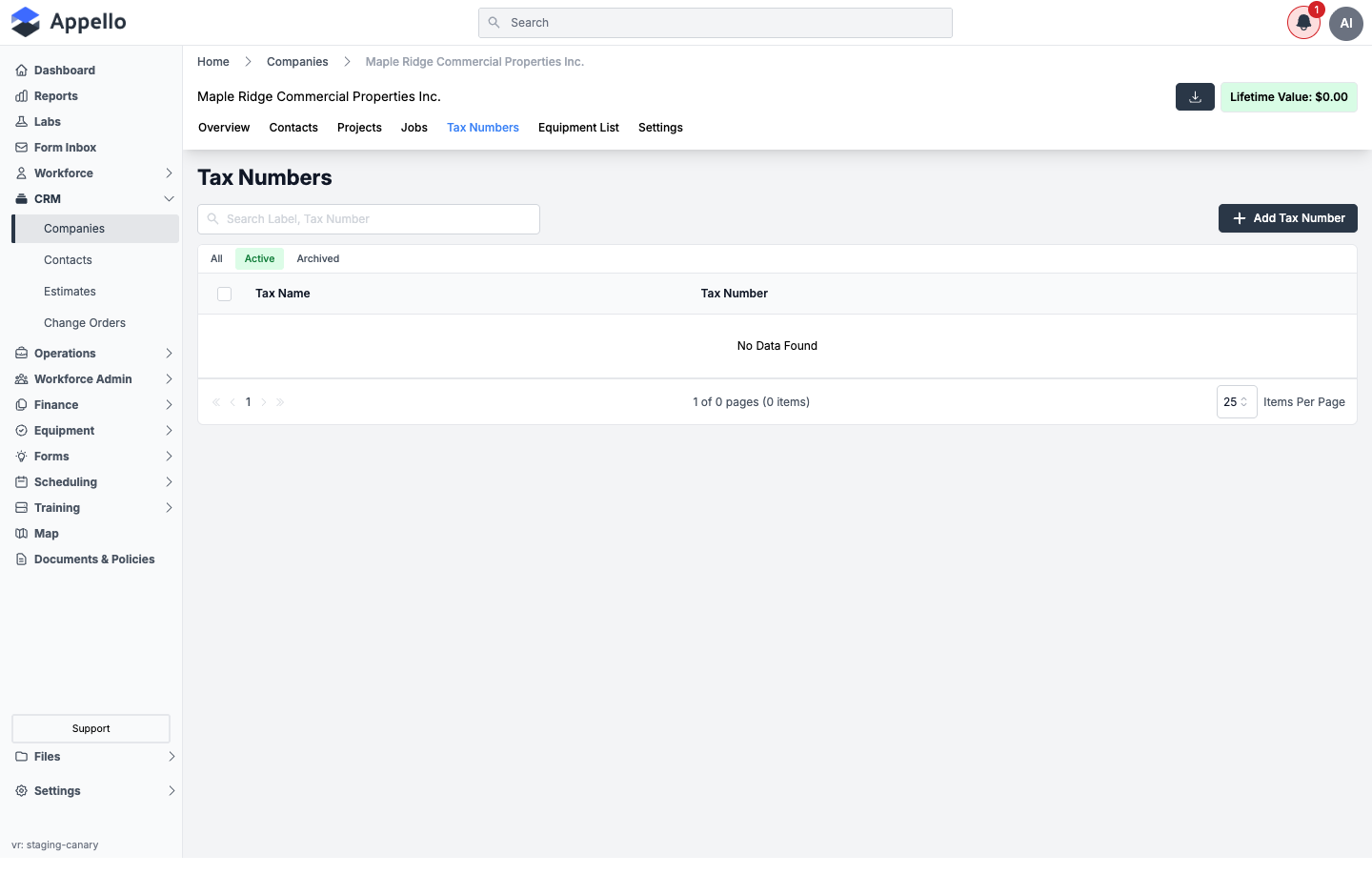1372x875 pixels.
Task: Focus the Search Label, Tax Number field
Action: pos(369,219)
